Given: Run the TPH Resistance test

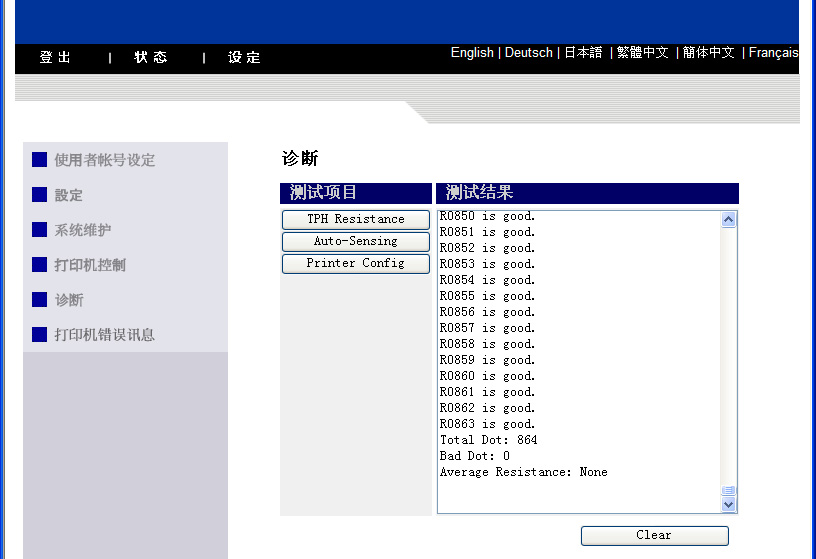Looking at the screenshot, I should [356, 219].
